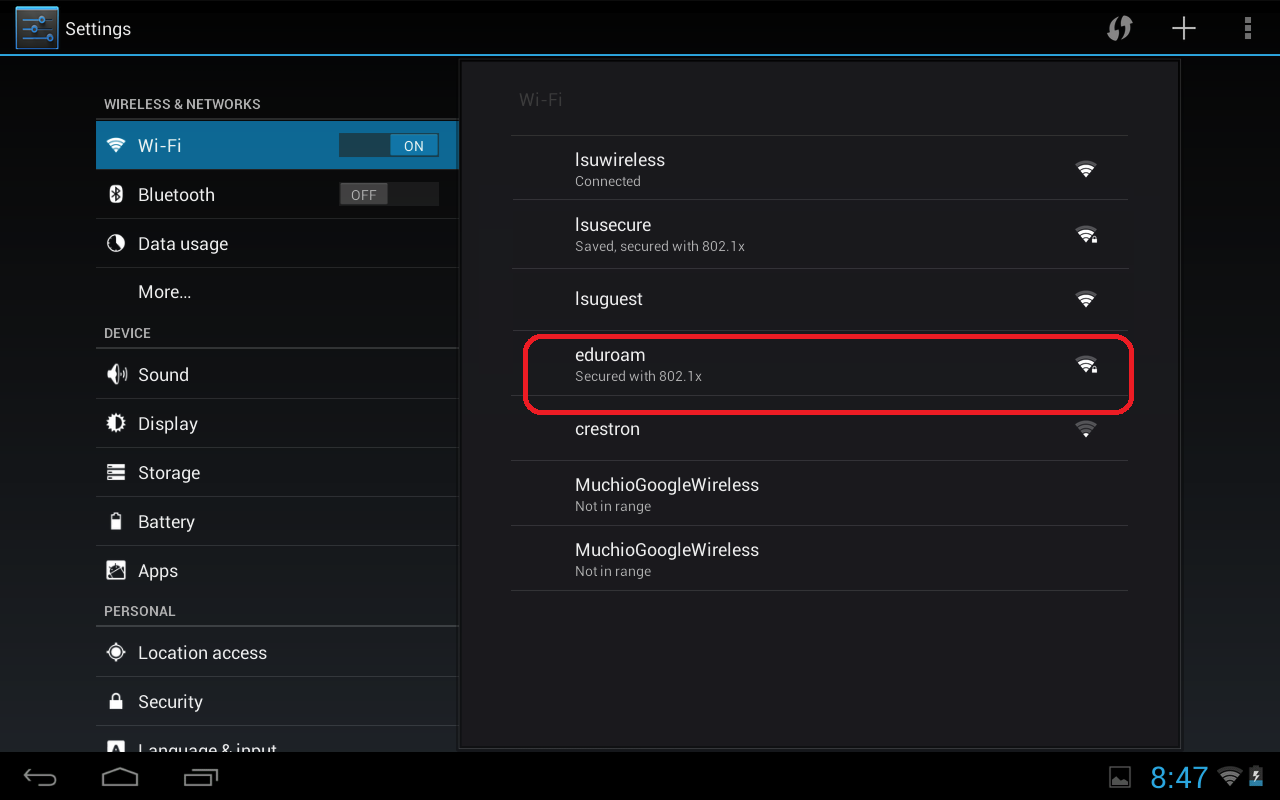The width and height of the screenshot is (1280, 800).
Task: Select the eduroam network
Action: (x=819, y=364)
